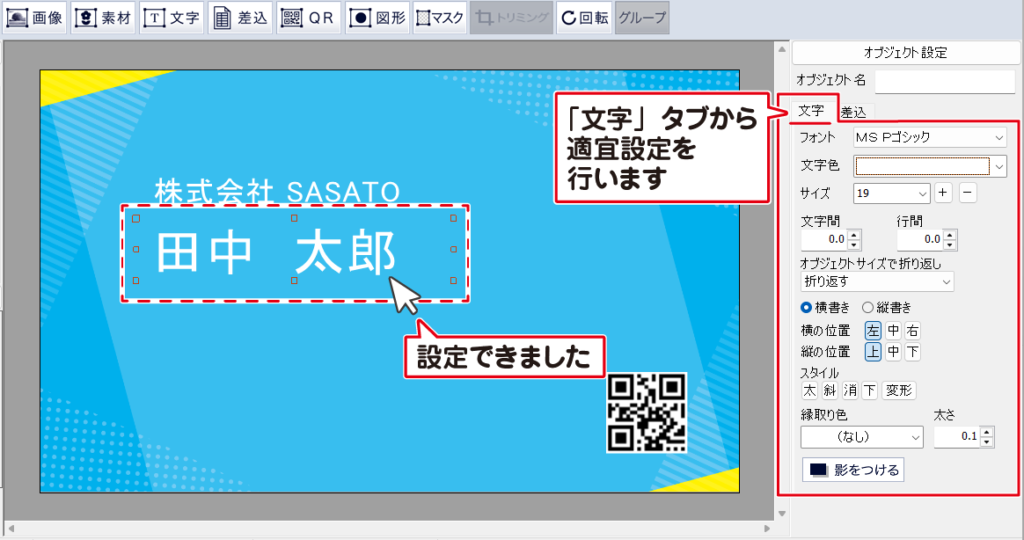Toggle 消 strikethrough style
Image resolution: width=1024 pixels, height=540 pixels.
850,390
